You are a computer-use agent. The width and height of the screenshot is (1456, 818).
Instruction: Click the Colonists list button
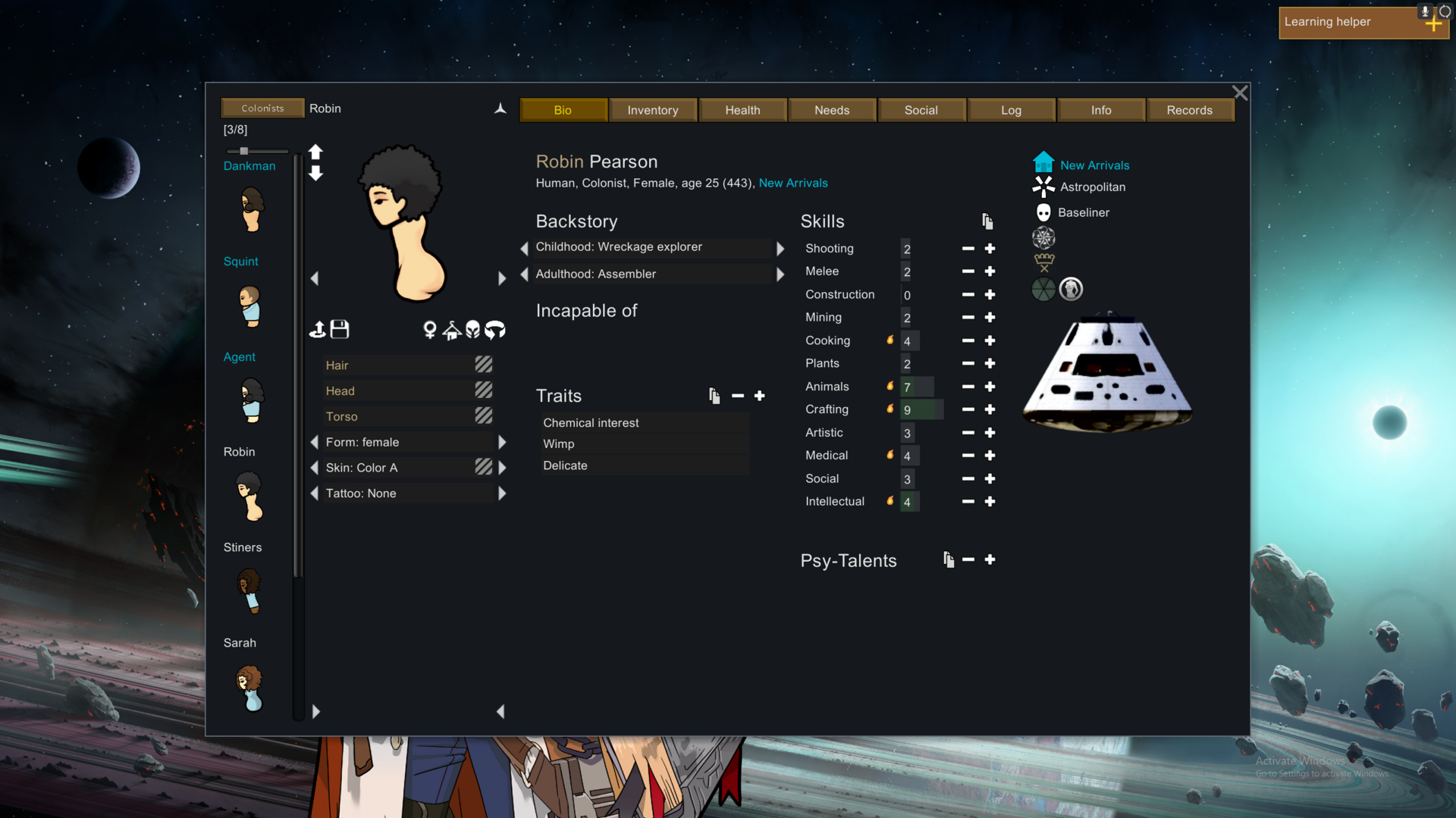(x=262, y=108)
